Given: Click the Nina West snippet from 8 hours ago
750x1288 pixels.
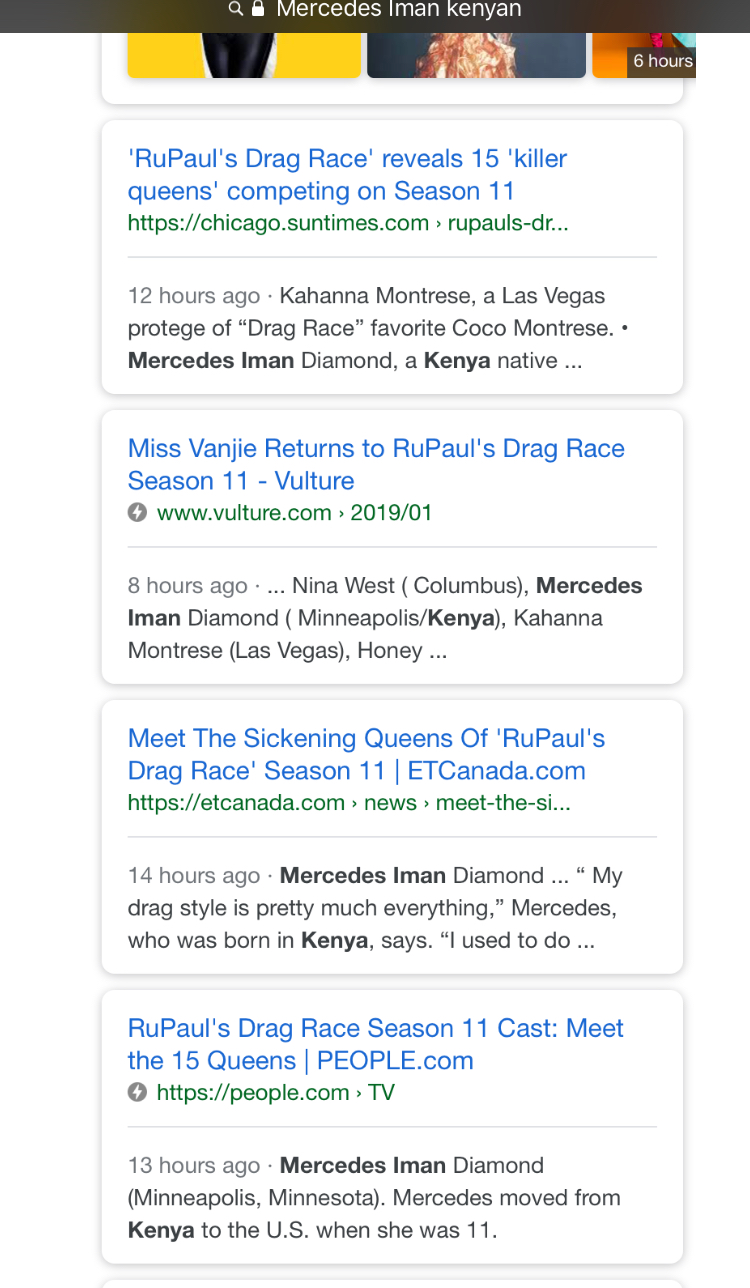Looking at the screenshot, I should 385,618.
